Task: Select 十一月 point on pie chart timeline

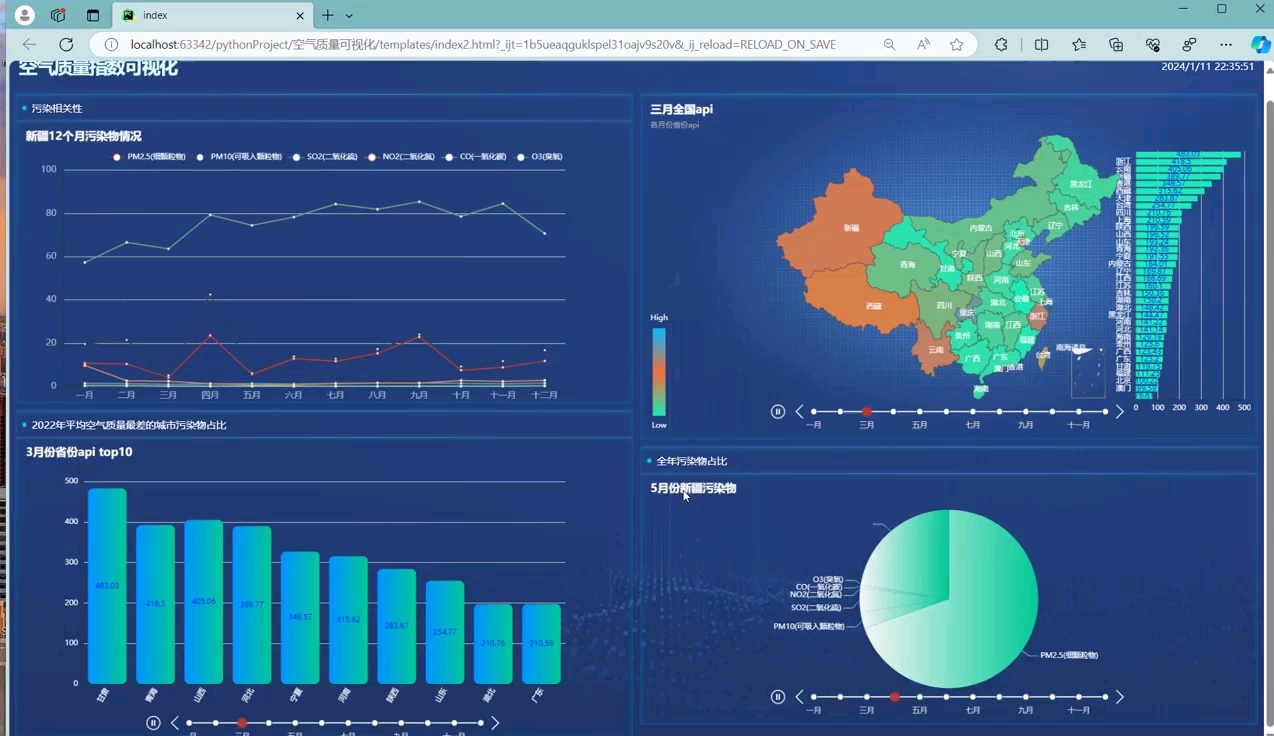Action: [1079, 697]
